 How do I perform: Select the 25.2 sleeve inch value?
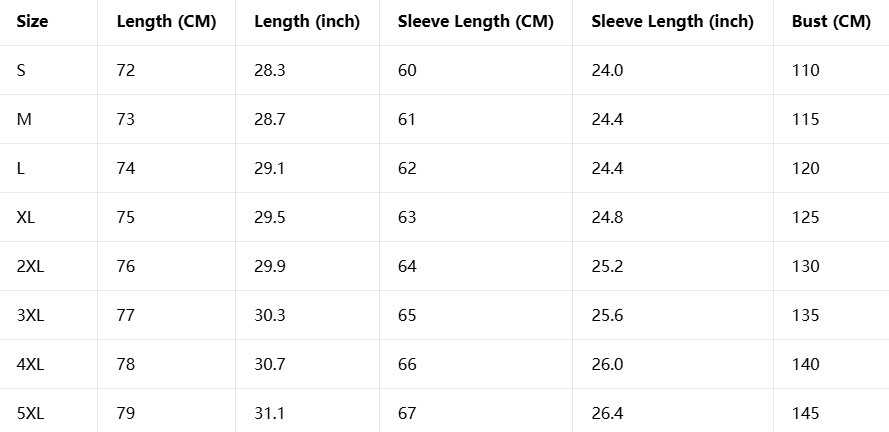[x=607, y=266]
